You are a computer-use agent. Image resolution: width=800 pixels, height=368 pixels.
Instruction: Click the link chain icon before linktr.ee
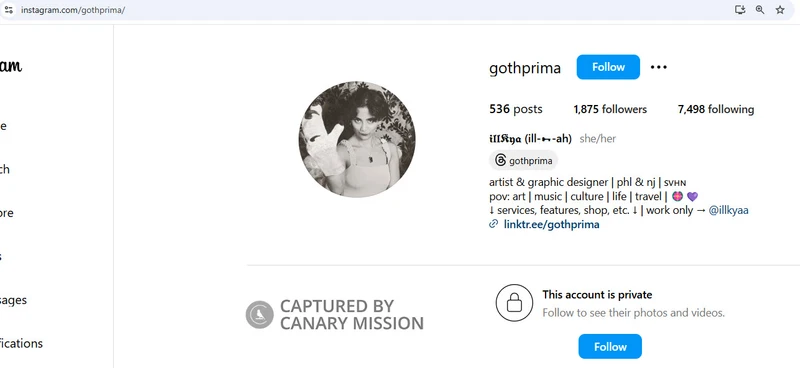[493, 224]
